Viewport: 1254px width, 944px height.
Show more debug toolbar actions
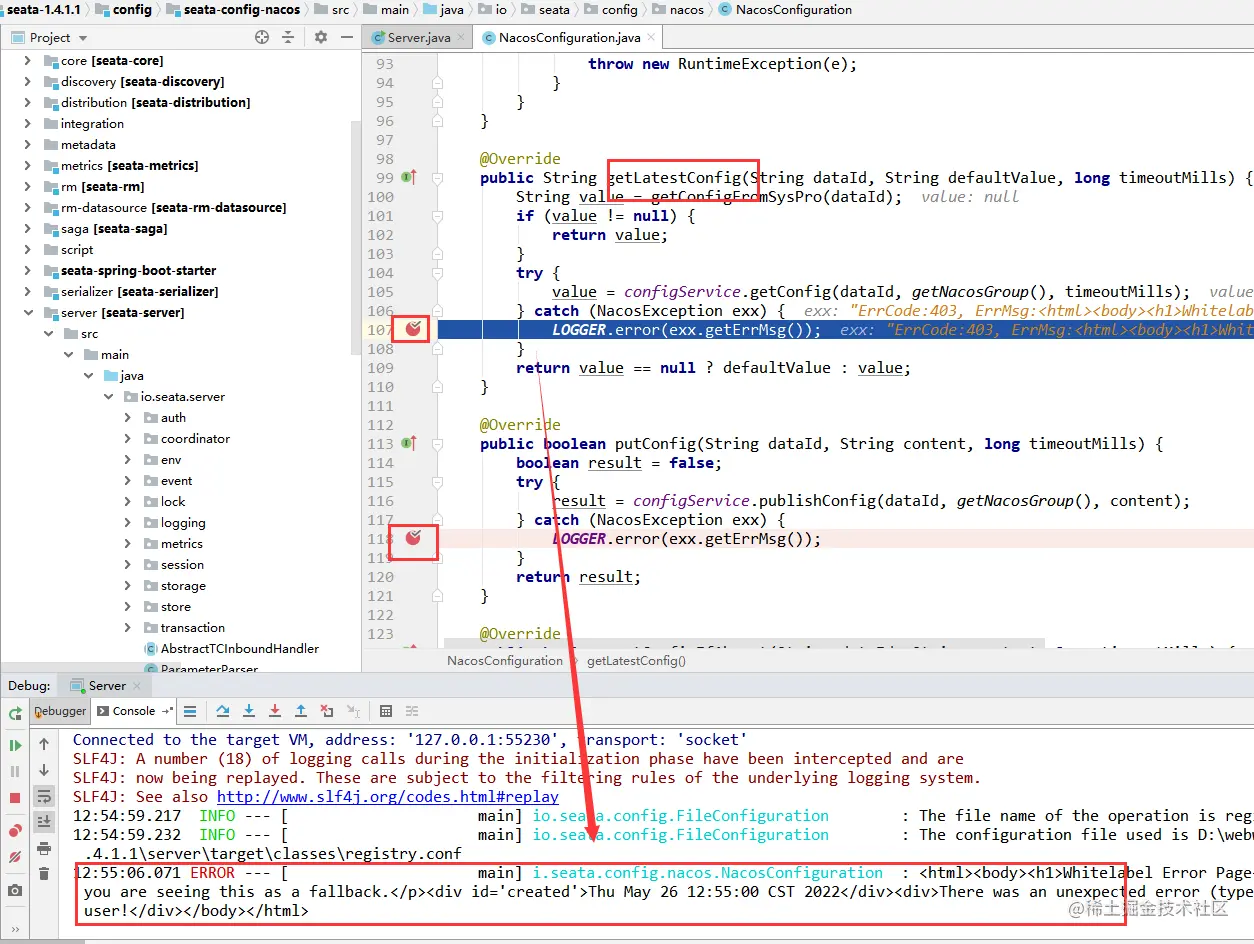tap(15, 932)
